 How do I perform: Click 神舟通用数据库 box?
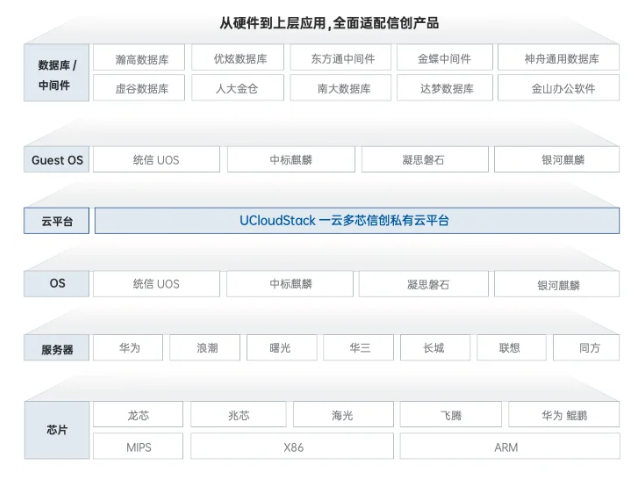coord(559,58)
